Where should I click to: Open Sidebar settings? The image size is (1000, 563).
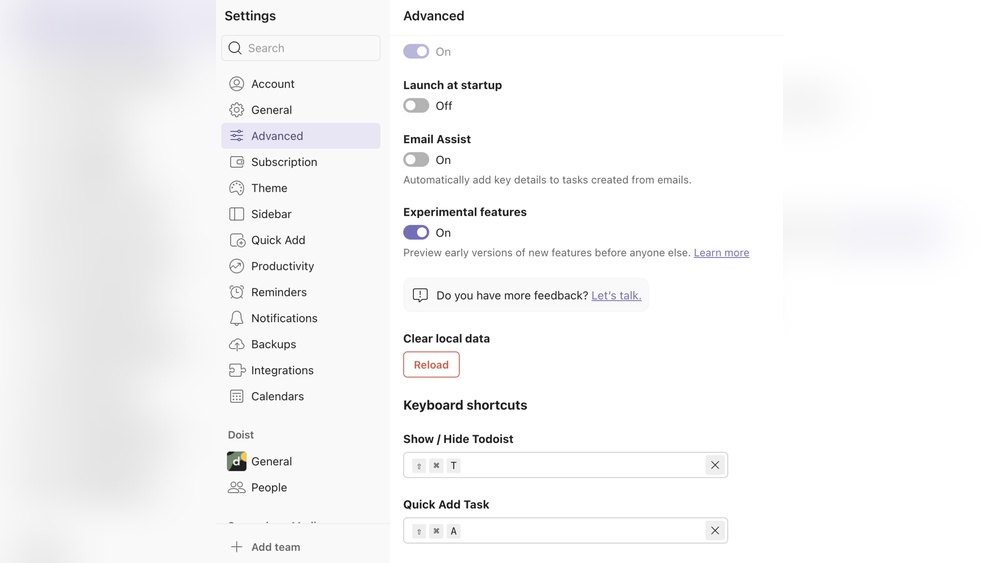click(x=301, y=214)
